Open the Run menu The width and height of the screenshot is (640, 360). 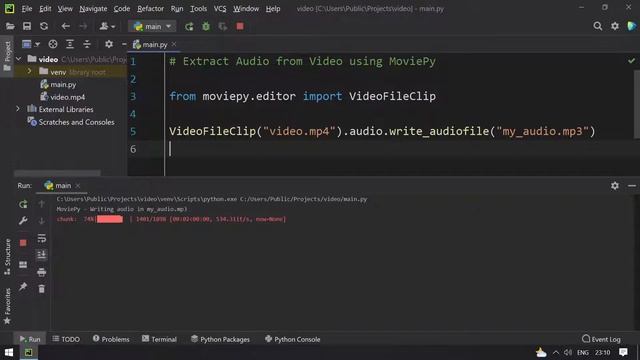pos(177,9)
